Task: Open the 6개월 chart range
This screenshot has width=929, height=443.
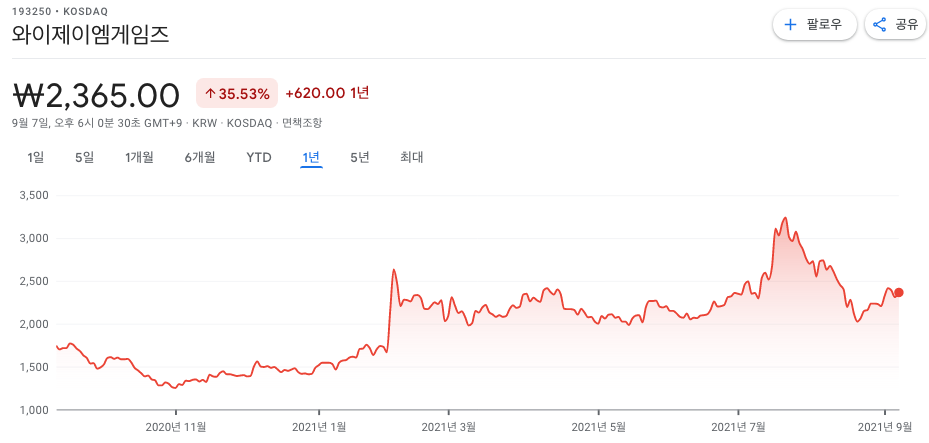Action: click(200, 158)
